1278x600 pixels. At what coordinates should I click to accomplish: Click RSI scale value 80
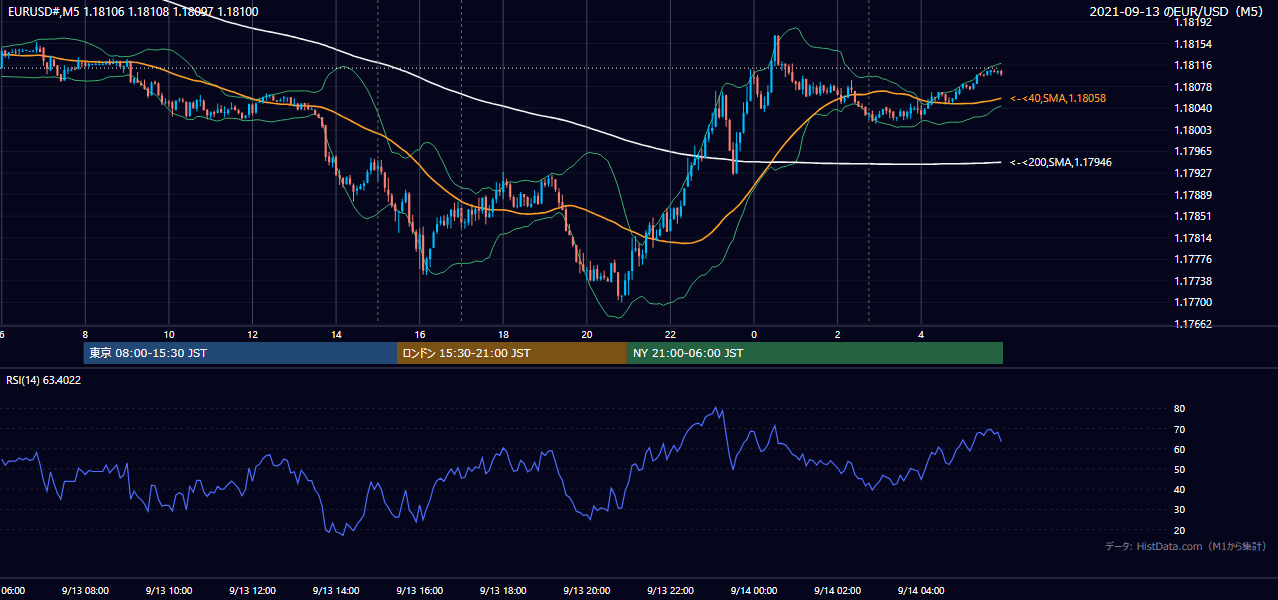tap(1179, 409)
